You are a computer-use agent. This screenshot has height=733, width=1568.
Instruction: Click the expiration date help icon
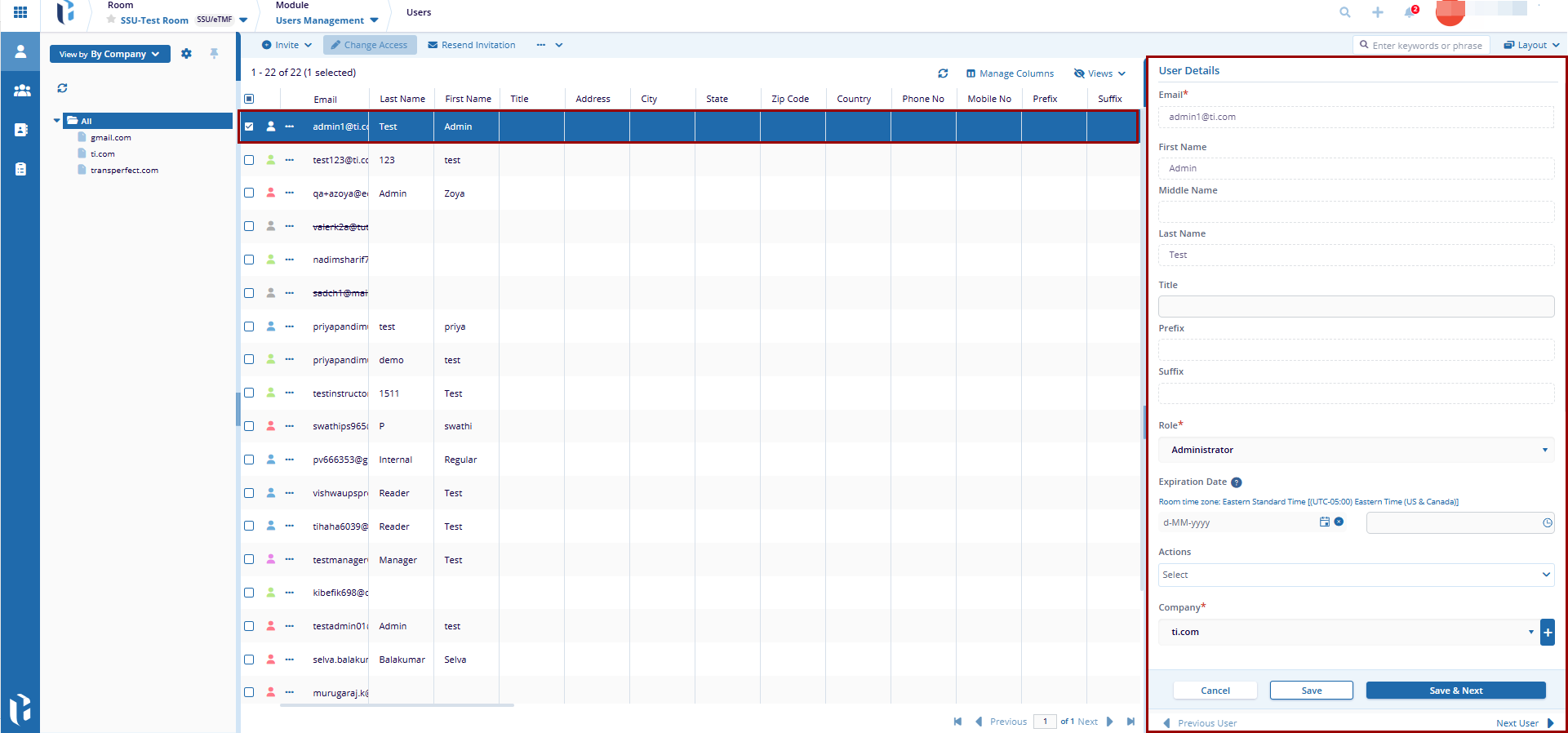click(x=1236, y=482)
